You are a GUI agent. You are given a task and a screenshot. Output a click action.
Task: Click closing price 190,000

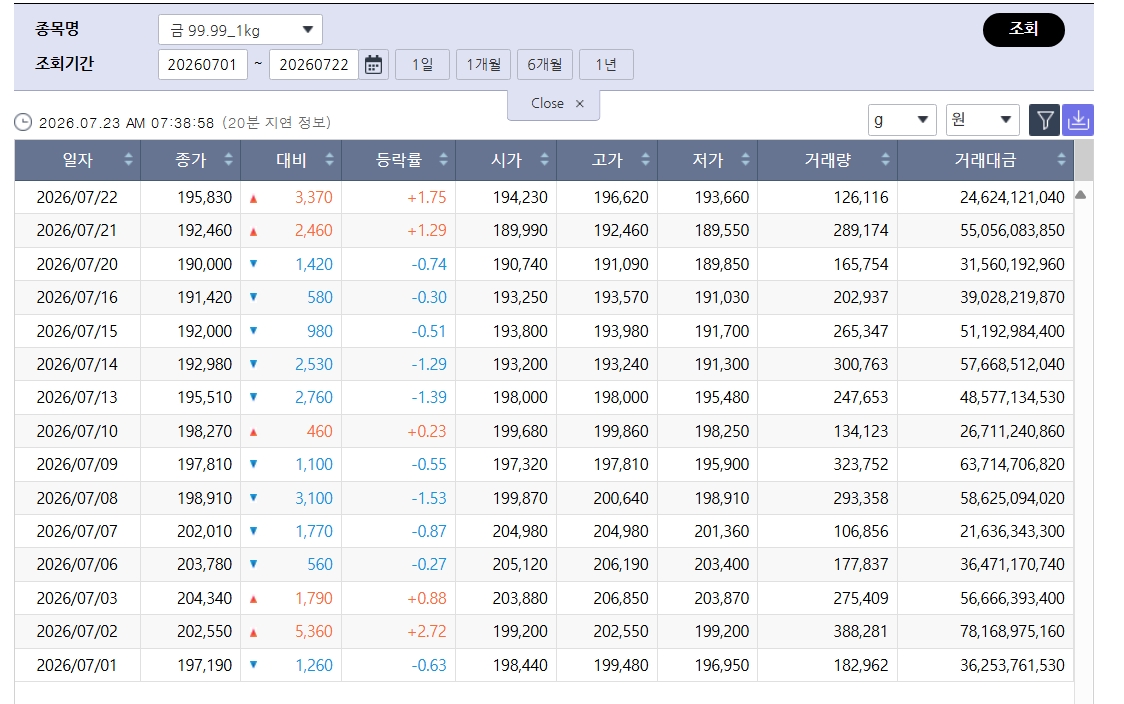204,264
